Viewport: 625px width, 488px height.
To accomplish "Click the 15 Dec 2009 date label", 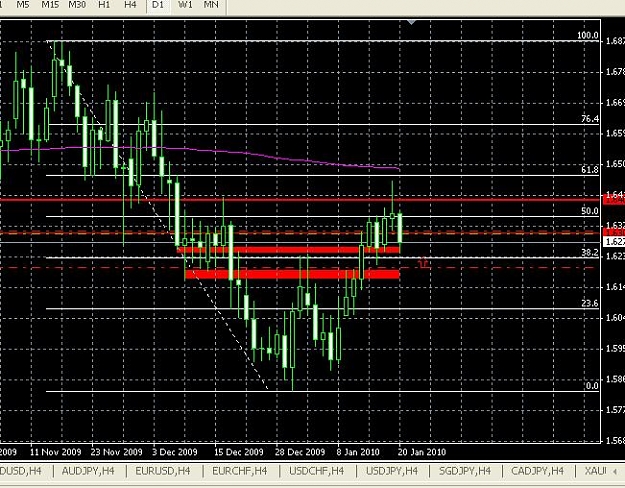I will [x=239, y=452].
